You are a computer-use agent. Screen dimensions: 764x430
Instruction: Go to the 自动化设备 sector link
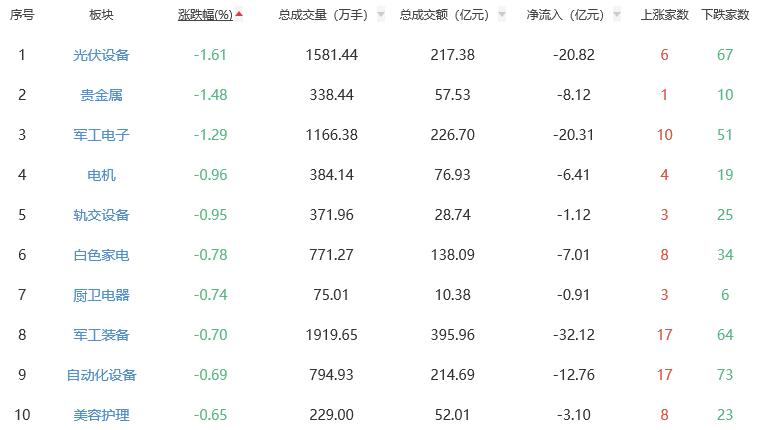tap(101, 375)
